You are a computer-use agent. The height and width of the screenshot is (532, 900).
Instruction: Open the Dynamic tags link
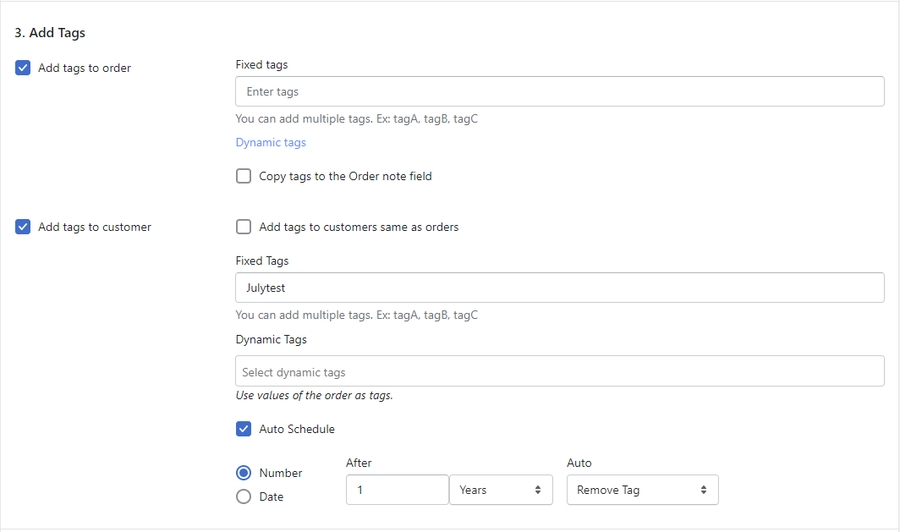click(x=270, y=142)
